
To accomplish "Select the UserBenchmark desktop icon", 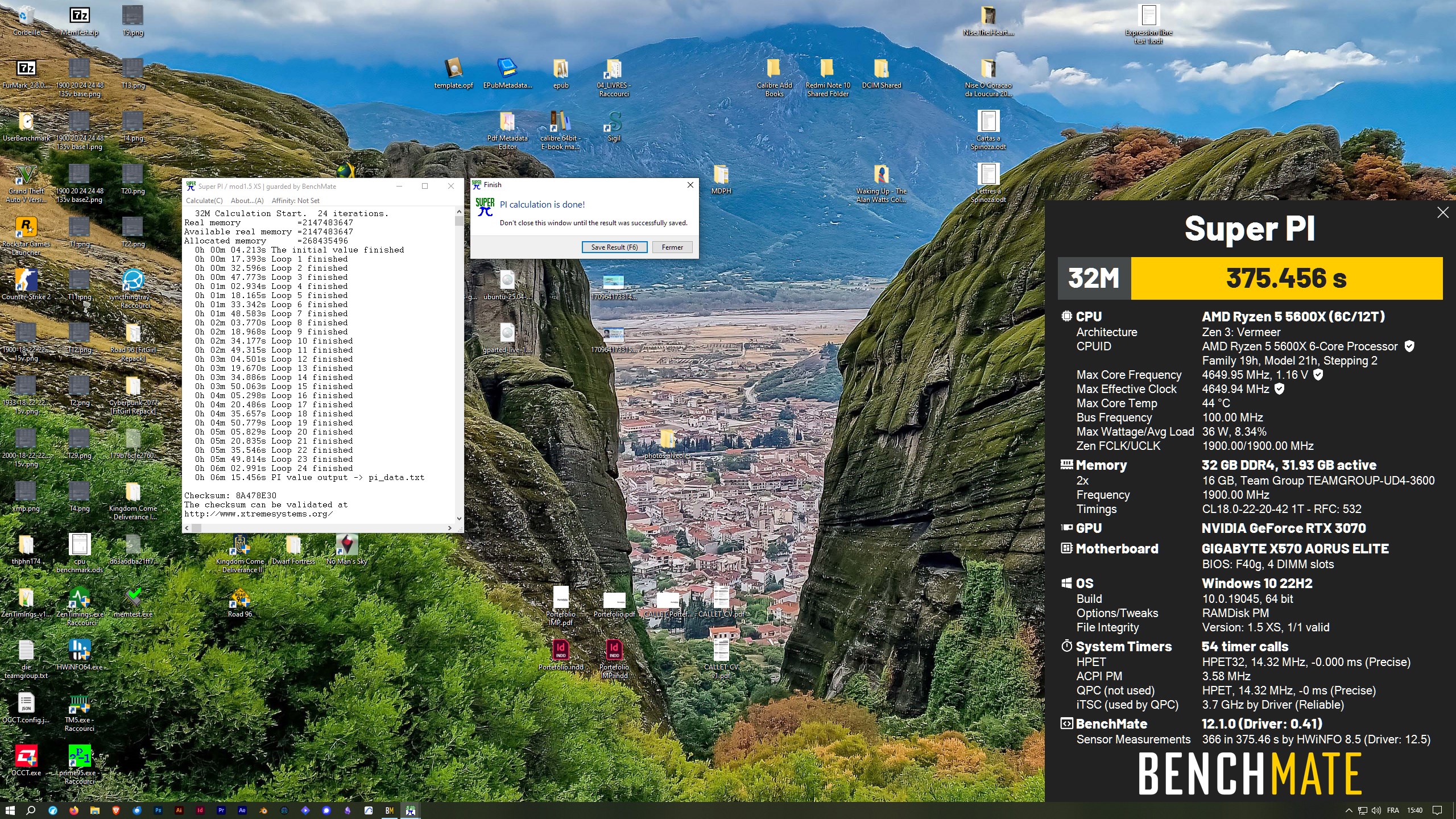I will point(26,127).
